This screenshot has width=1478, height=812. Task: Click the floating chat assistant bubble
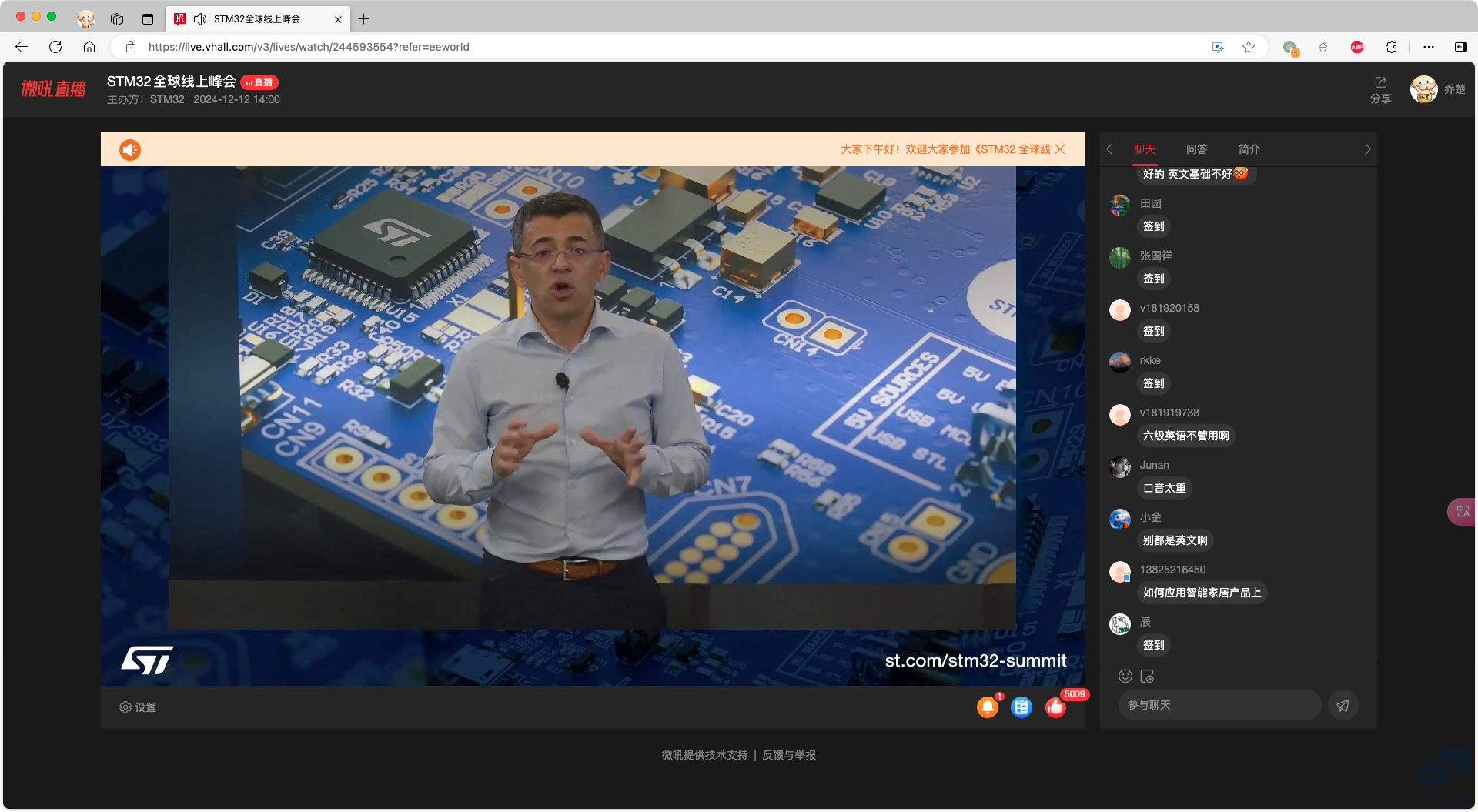tap(1445, 768)
